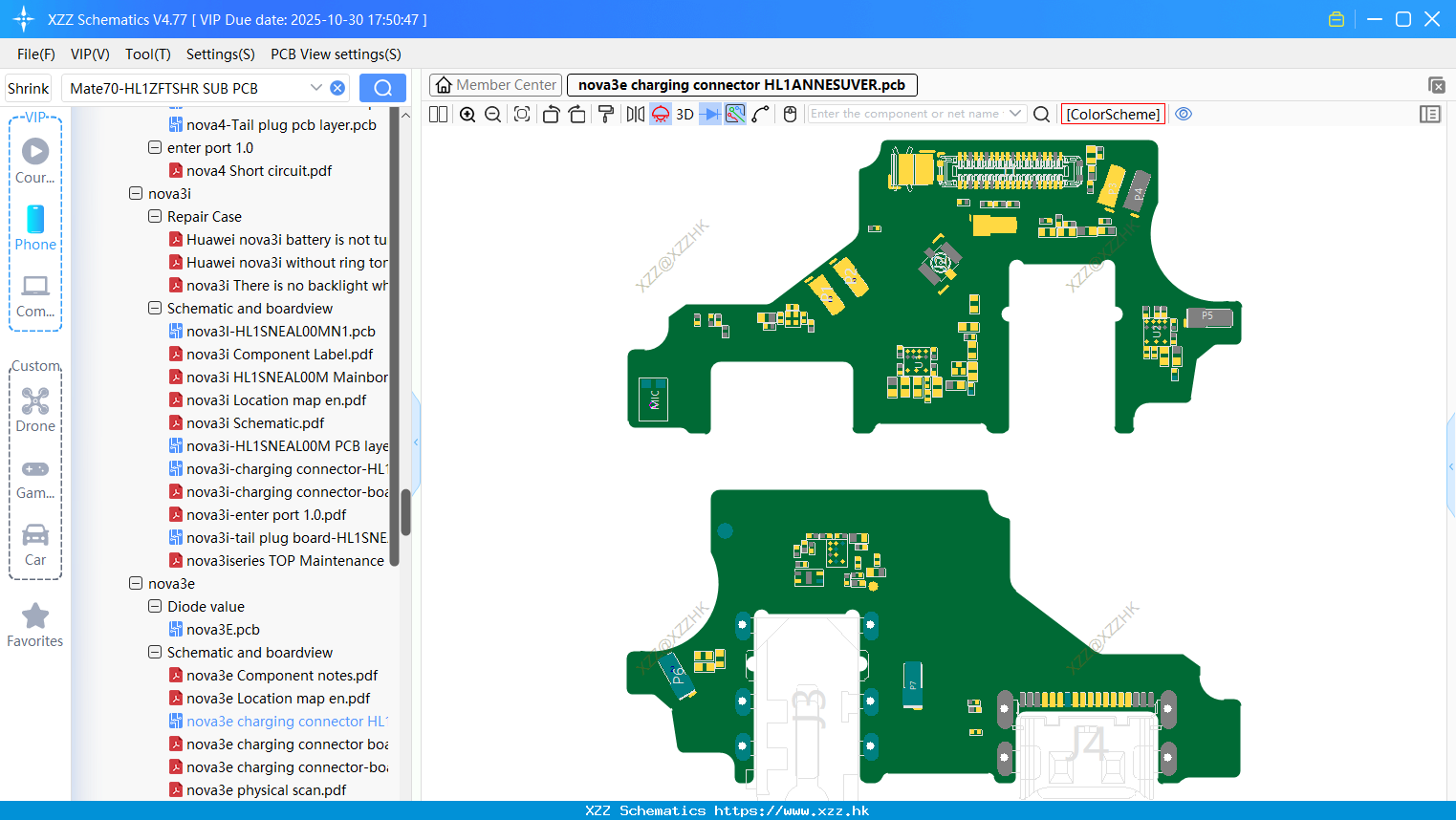Collapse nova3e Schematic and boardview folder
Image resolution: width=1456 pixels, height=820 pixels.
point(155,653)
